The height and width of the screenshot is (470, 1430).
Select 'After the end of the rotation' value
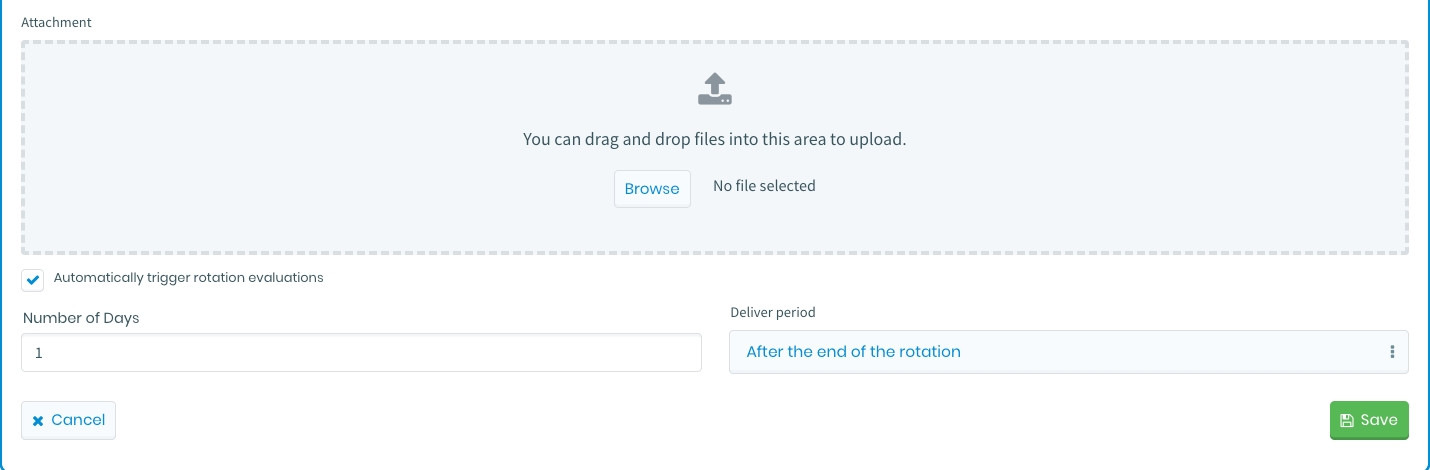[853, 352]
